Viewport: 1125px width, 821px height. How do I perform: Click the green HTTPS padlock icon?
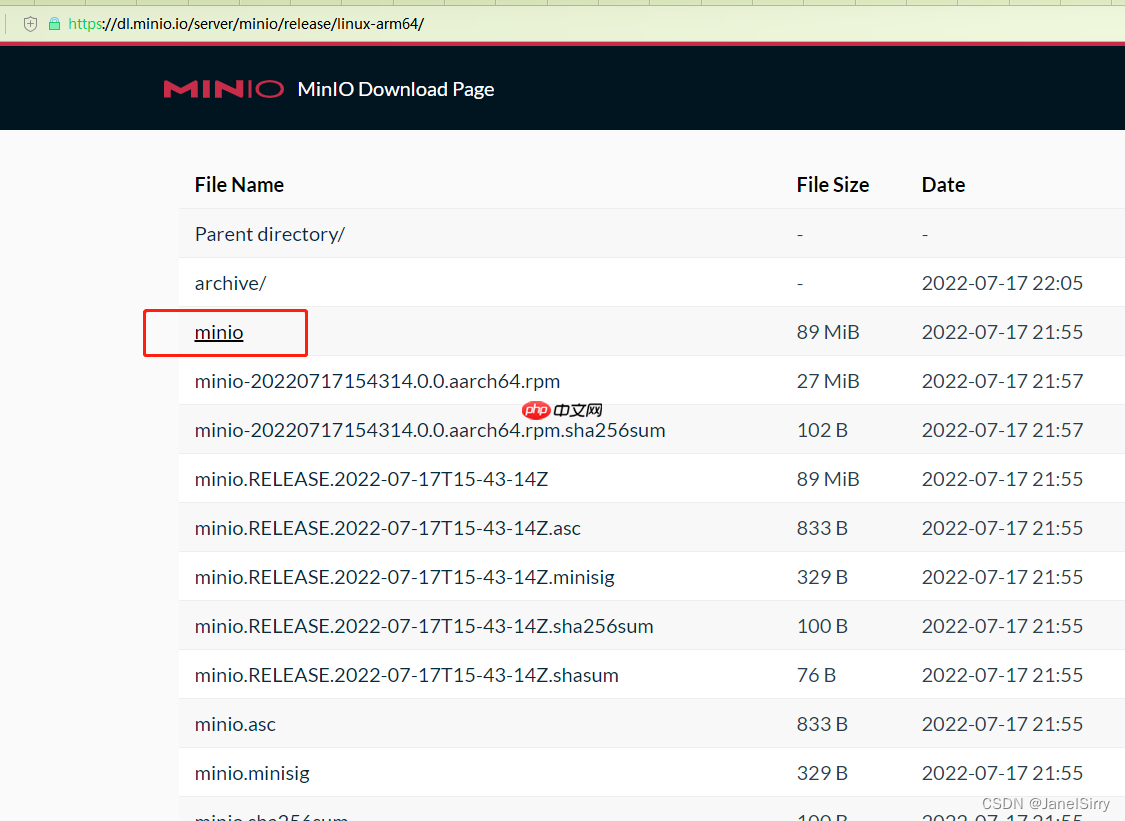pyautogui.click(x=55, y=23)
